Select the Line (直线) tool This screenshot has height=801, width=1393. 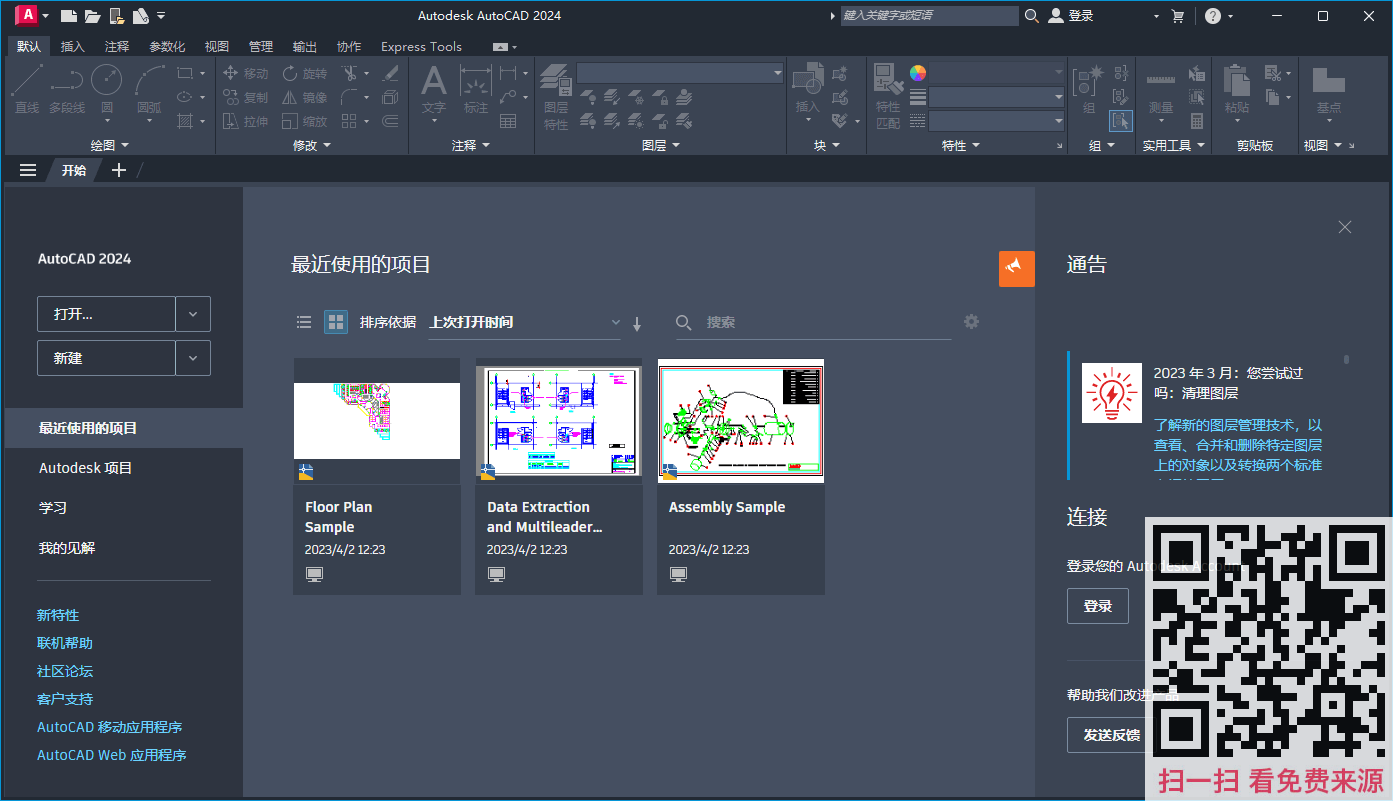coord(27,90)
